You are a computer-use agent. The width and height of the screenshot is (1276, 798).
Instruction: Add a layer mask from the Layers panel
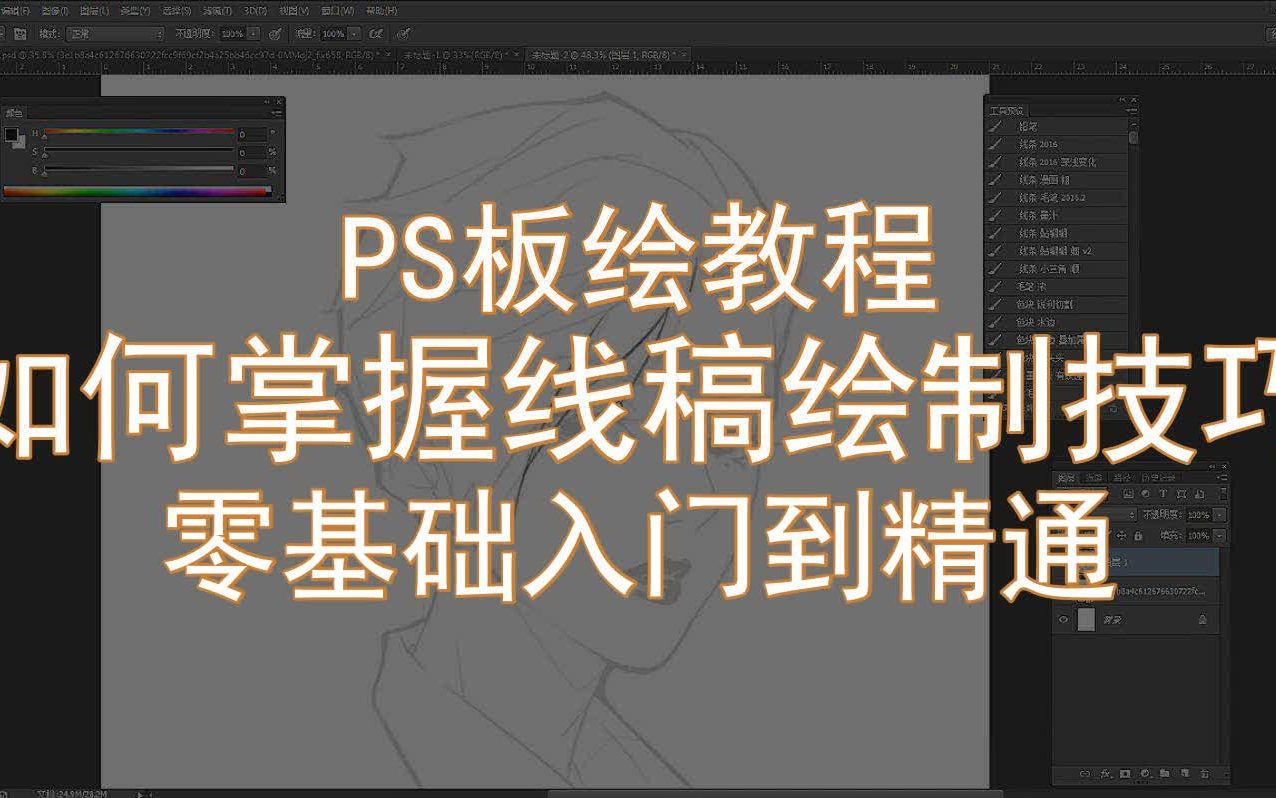[x=1123, y=773]
